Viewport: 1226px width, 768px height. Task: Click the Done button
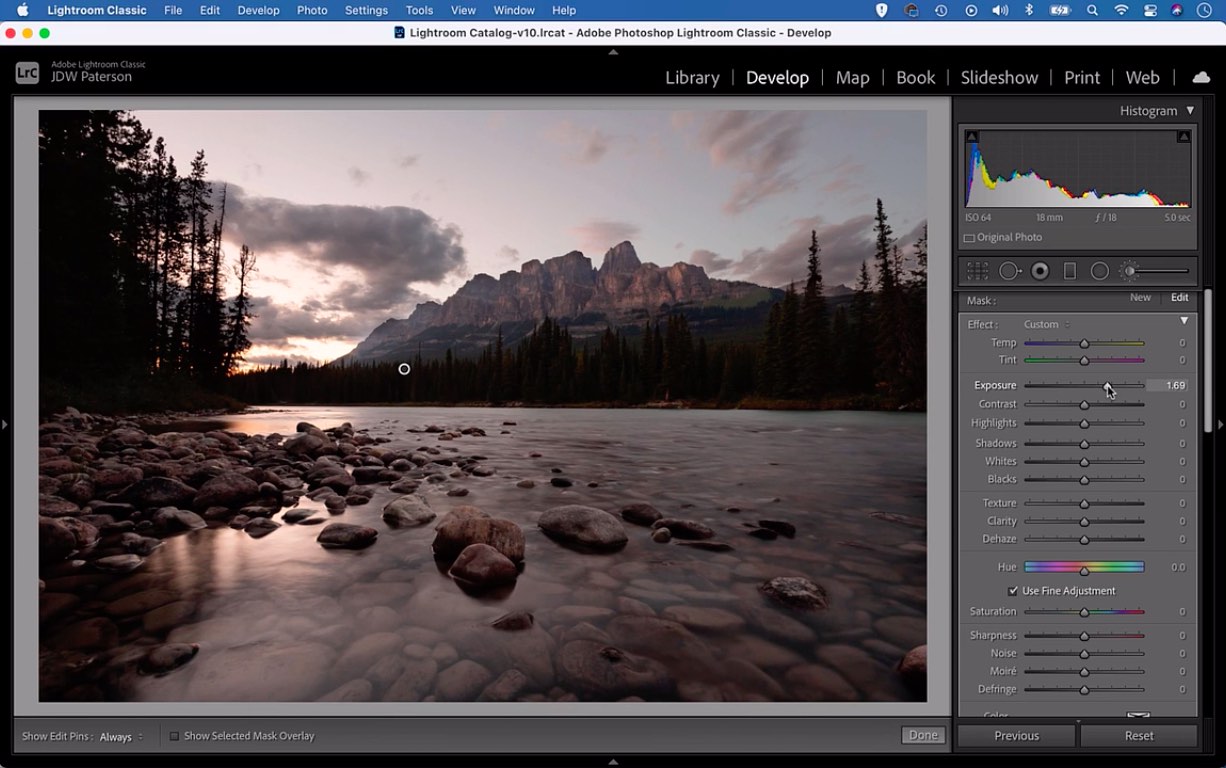(921, 735)
